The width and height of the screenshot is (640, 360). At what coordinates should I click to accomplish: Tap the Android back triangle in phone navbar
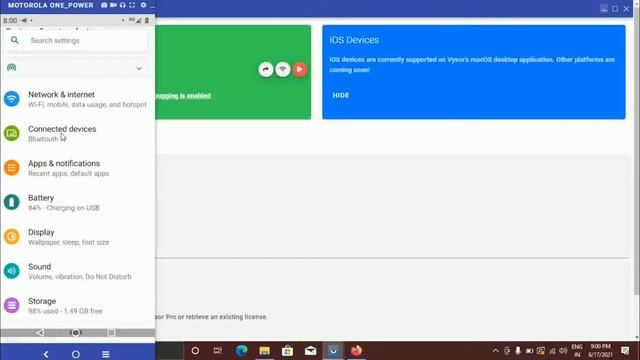click(x=40, y=333)
